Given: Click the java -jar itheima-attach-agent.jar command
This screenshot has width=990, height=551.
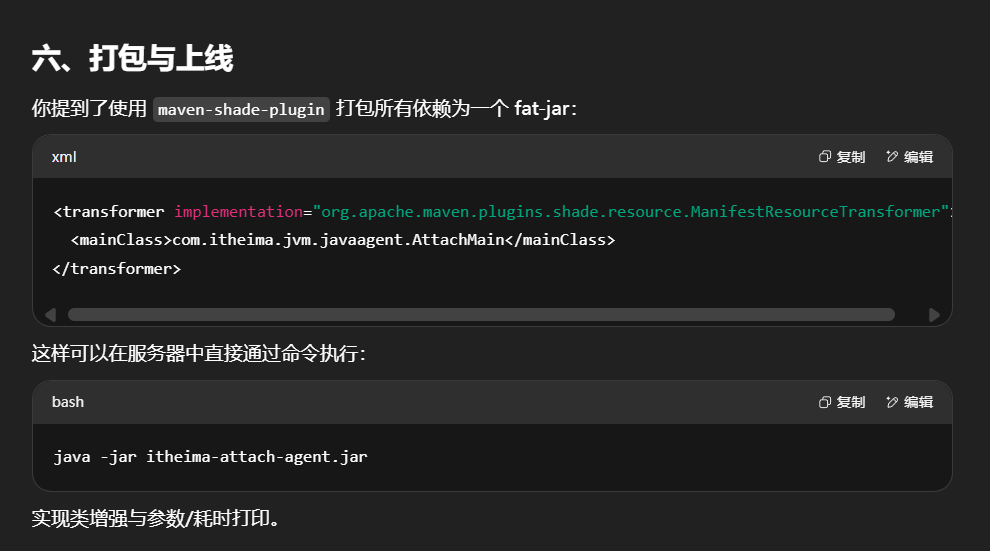Looking at the screenshot, I should 211,458.
